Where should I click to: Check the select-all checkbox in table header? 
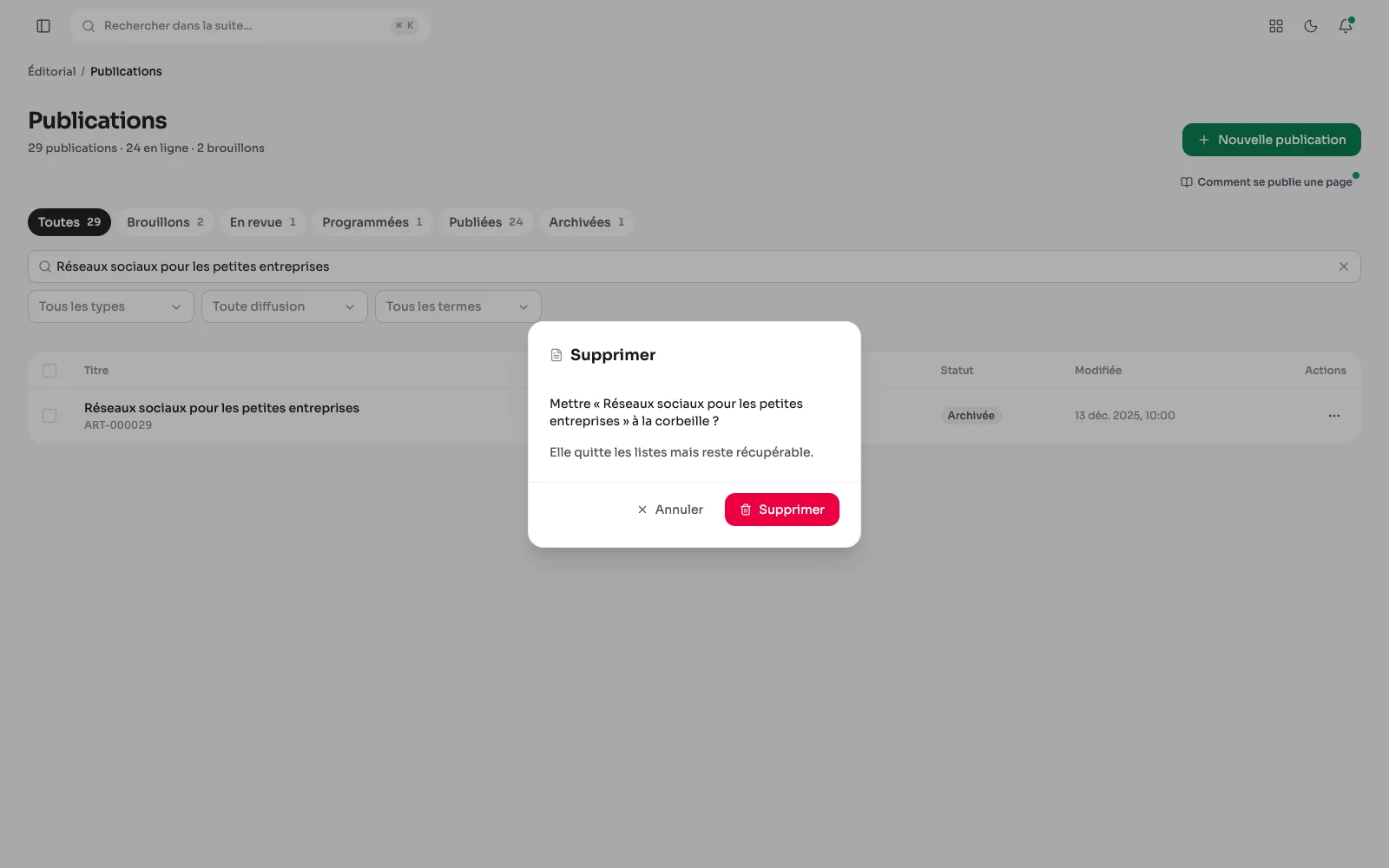pyautogui.click(x=49, y=371)
